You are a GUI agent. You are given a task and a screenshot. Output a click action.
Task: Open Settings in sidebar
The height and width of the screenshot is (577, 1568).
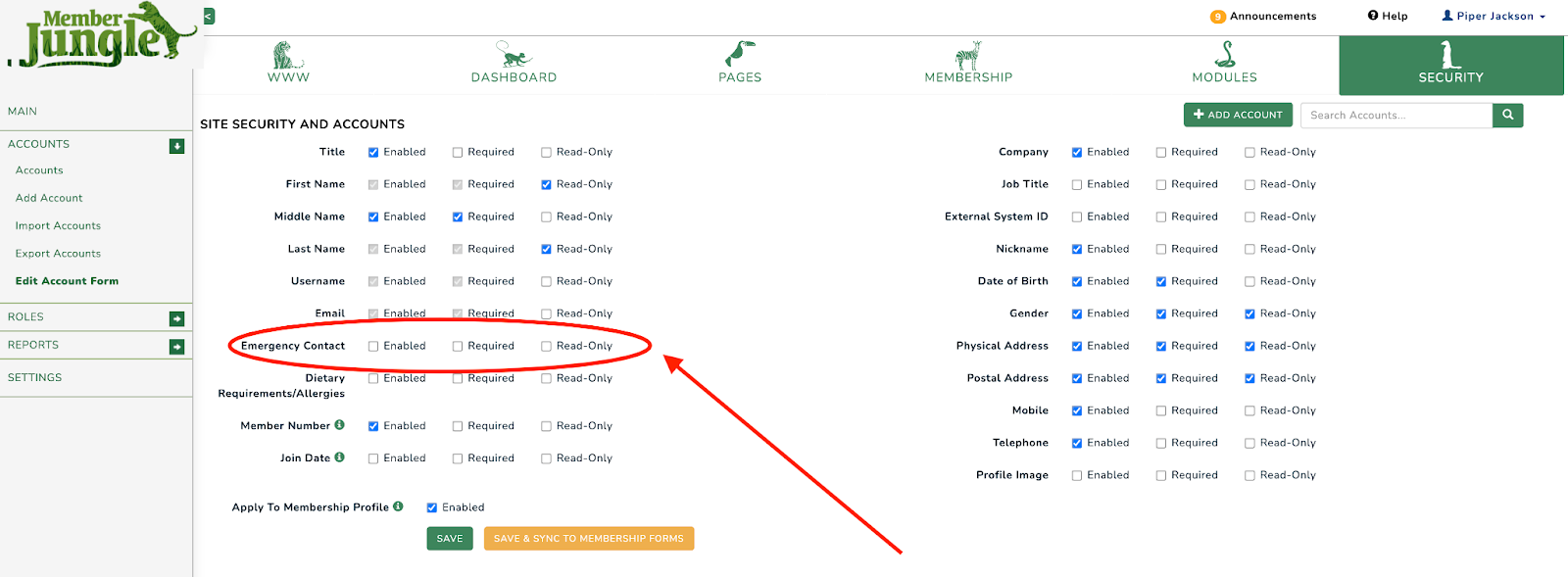point(34,377)
